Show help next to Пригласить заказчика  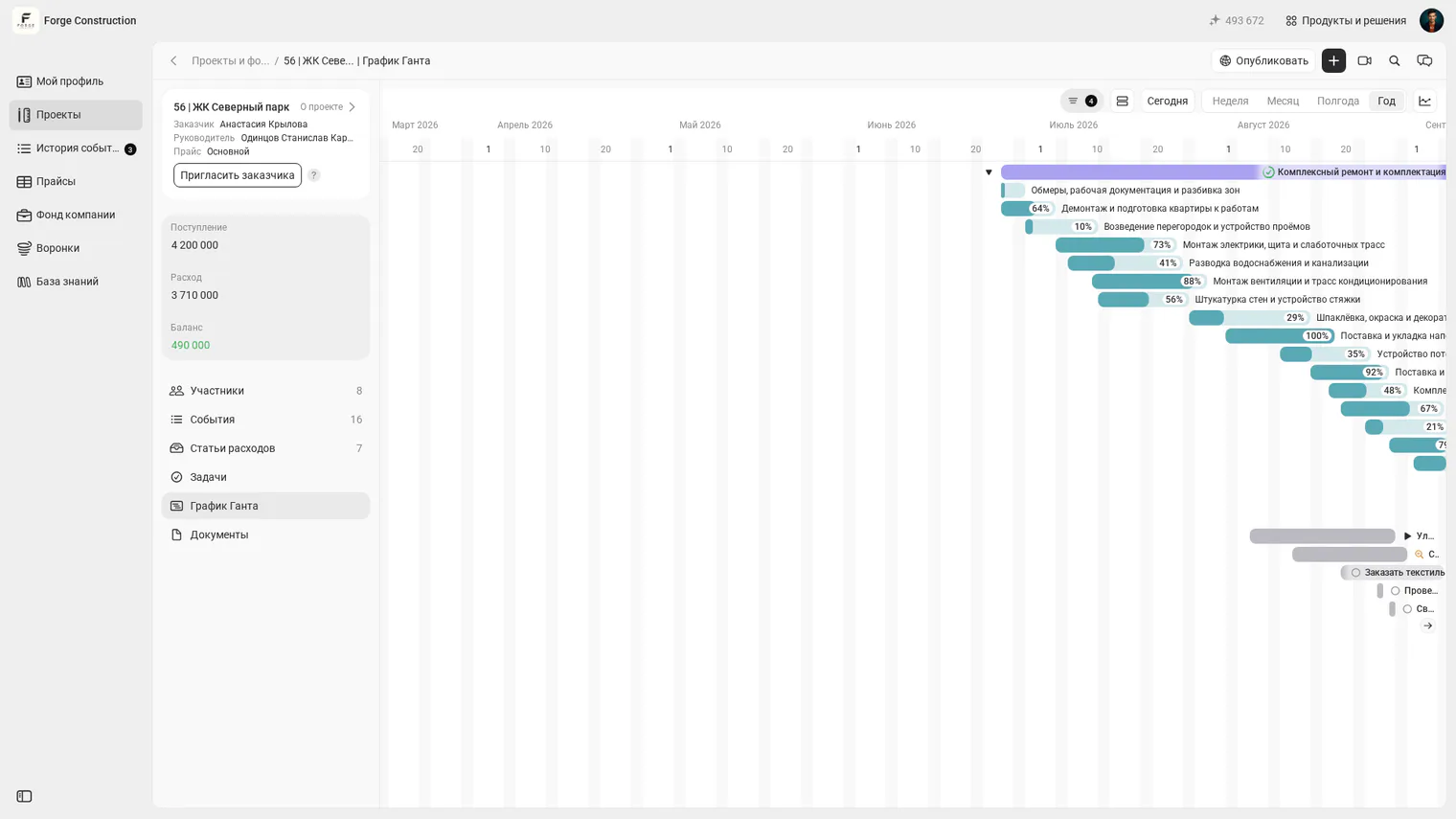click(x=313, y=175)
